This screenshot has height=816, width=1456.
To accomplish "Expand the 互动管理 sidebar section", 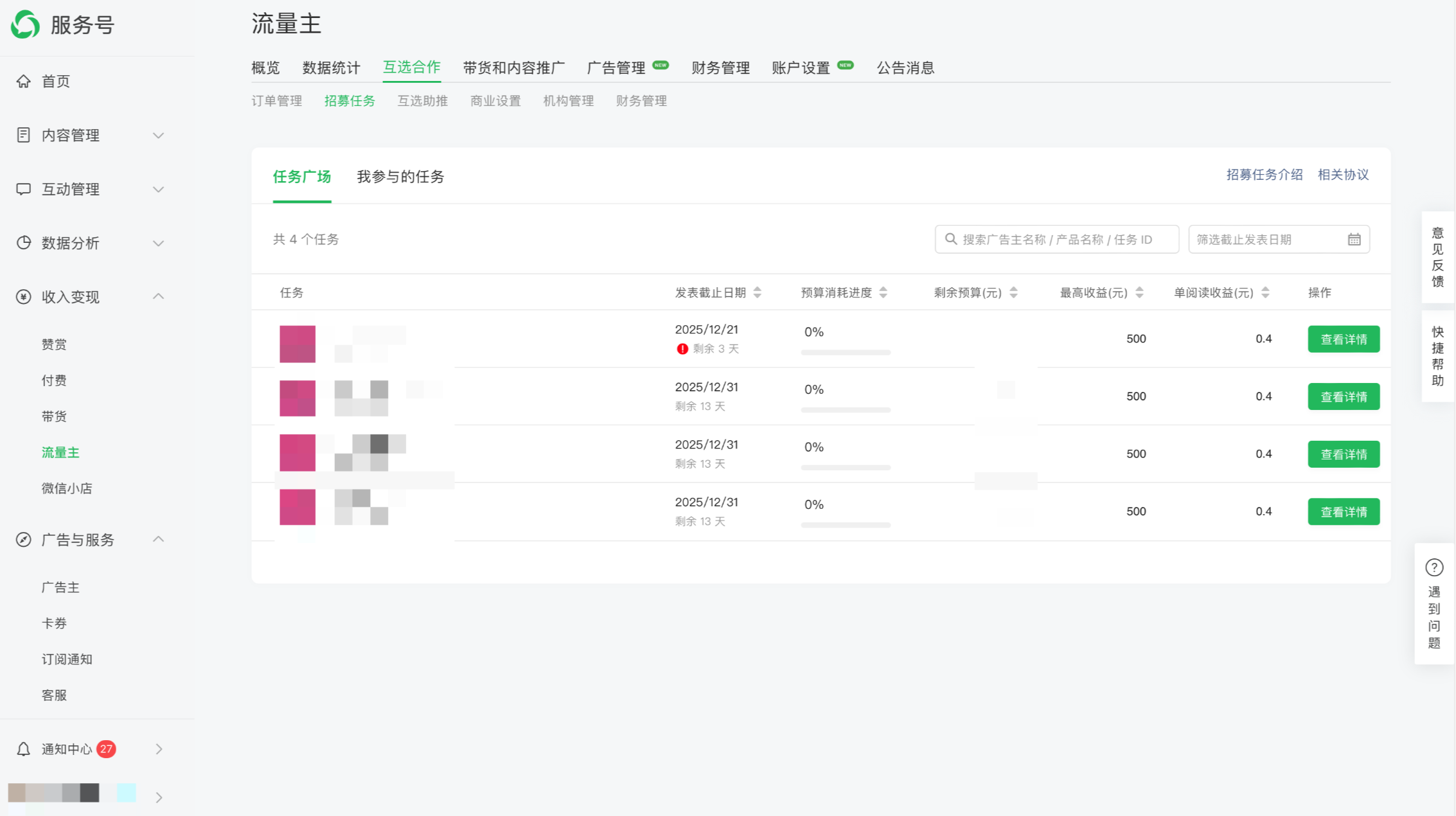I will pos(158,189).
